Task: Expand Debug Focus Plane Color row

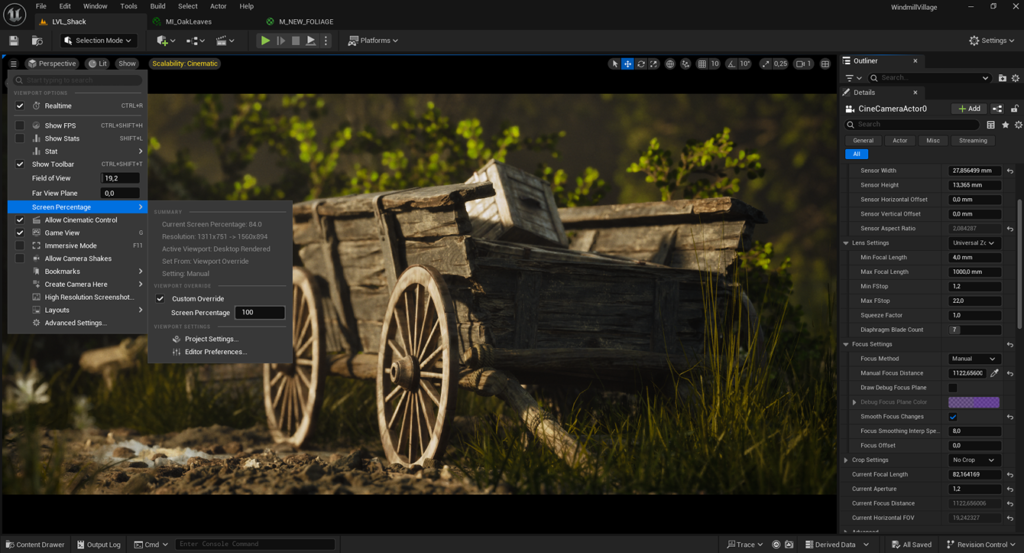Action: (x=855, y=402)
